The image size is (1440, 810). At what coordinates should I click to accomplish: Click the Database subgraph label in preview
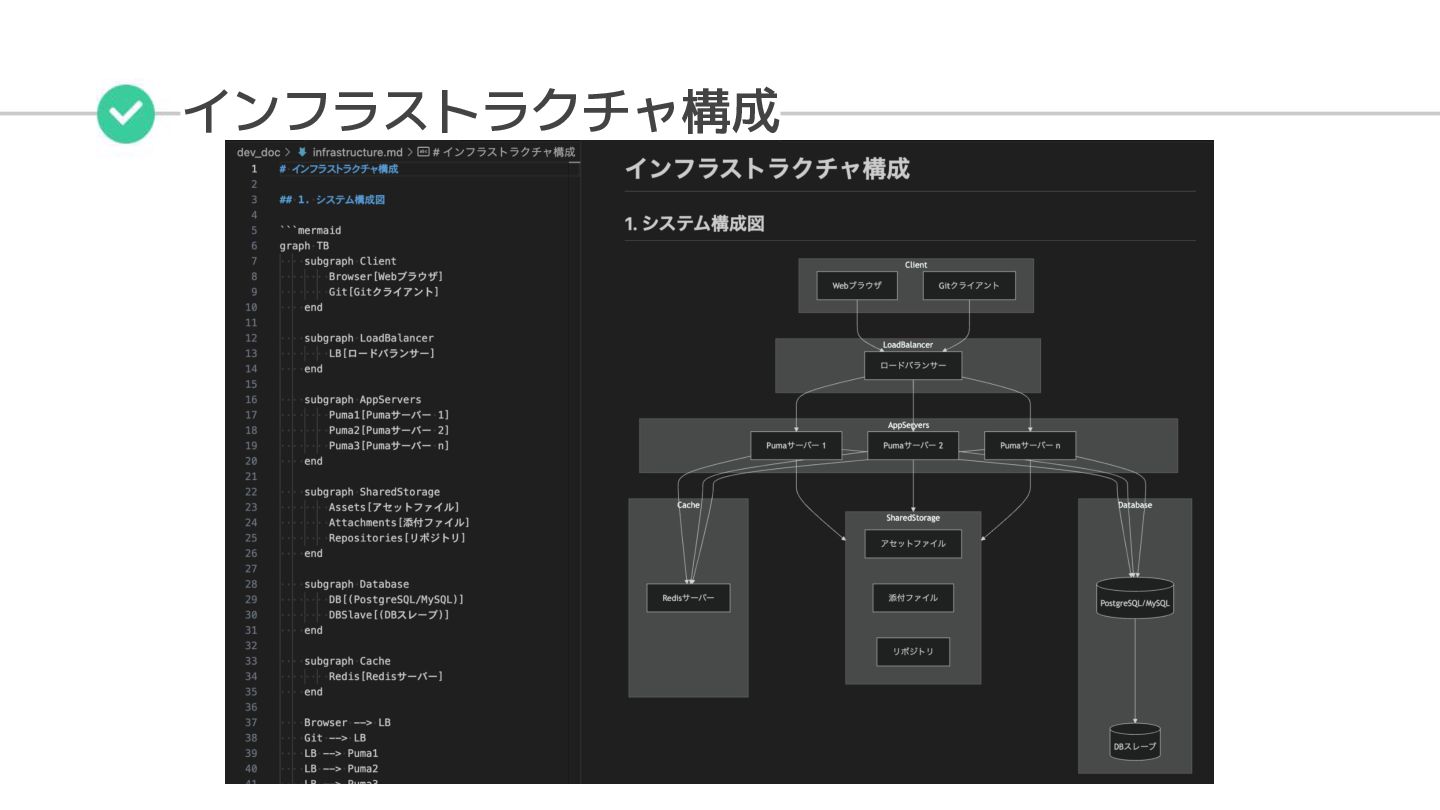tap(1135, 505)
